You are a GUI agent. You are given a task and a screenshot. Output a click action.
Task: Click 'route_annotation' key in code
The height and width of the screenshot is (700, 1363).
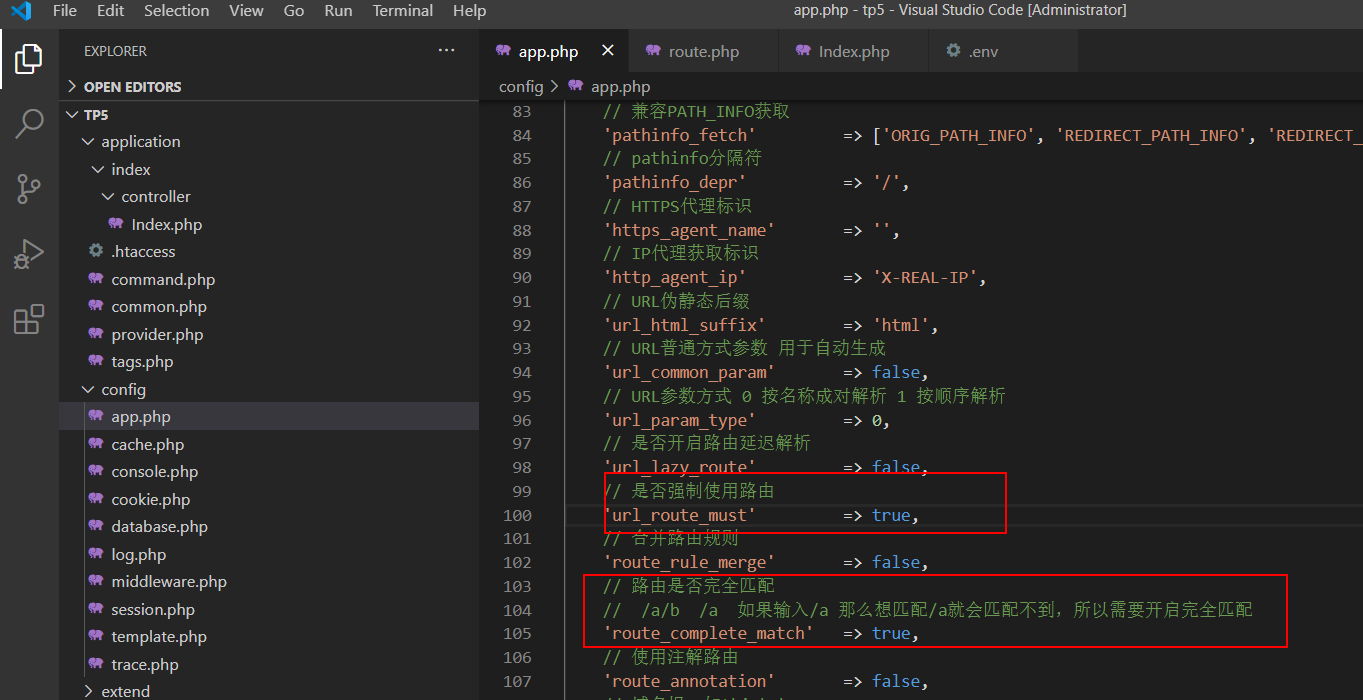pyautogui.click(x=689, y=682)
